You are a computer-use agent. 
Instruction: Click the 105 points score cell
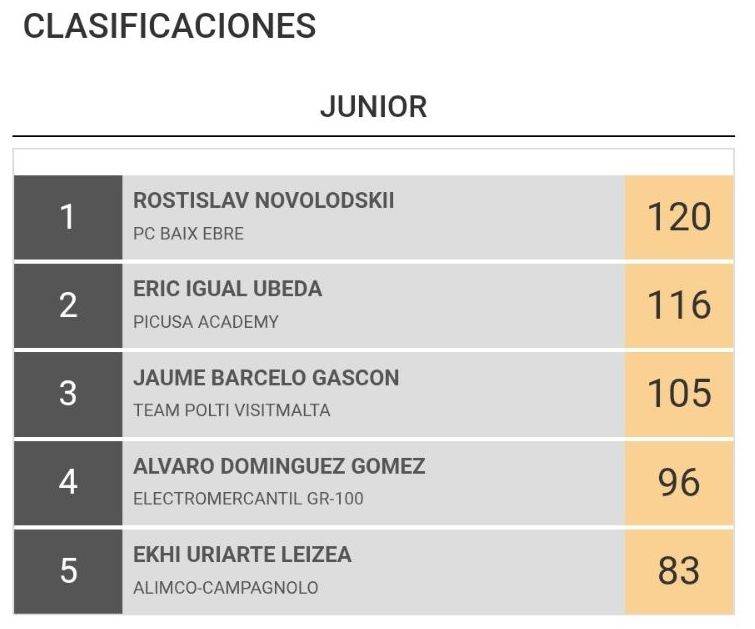point(679,393)
